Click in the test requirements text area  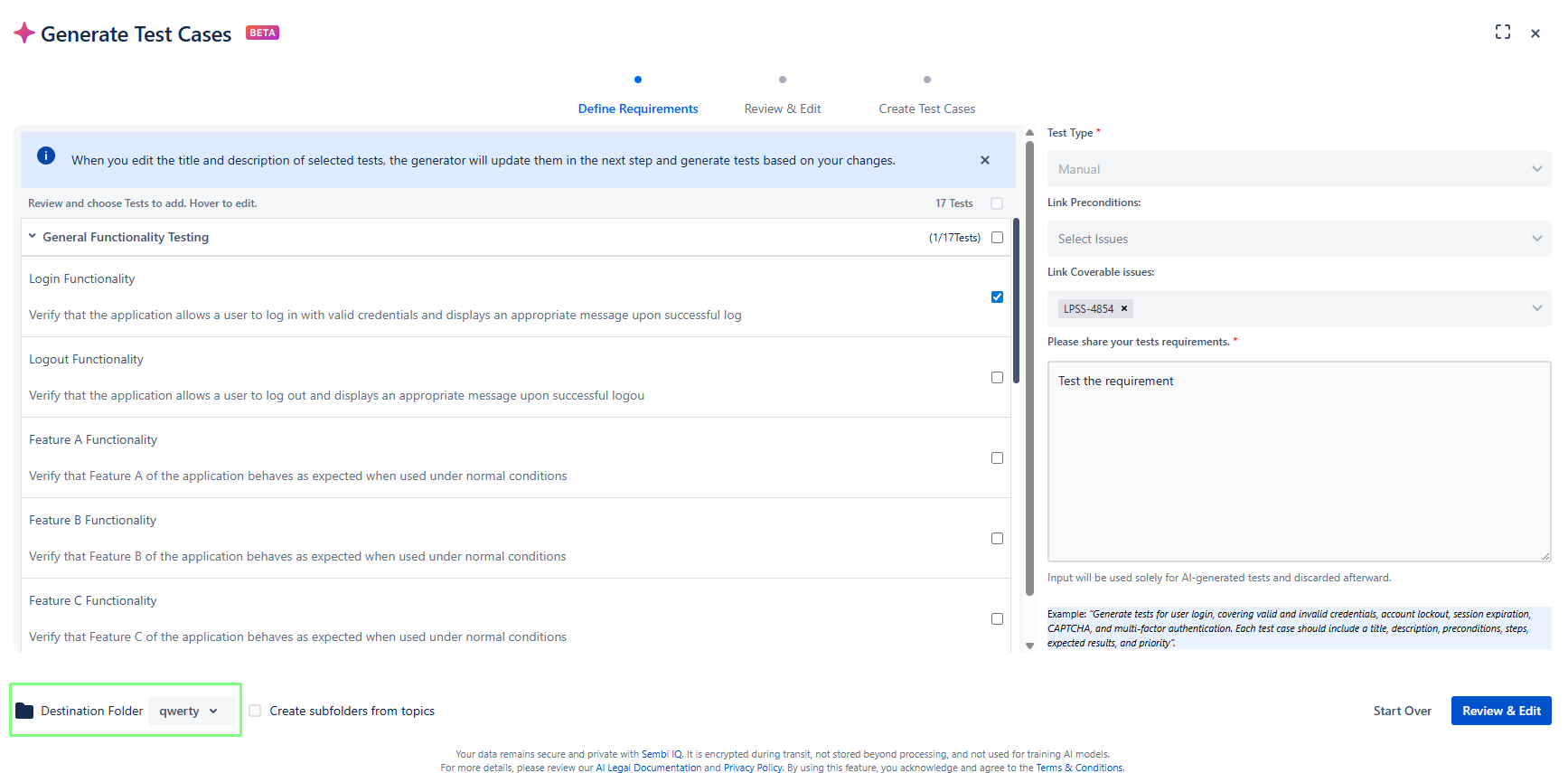pyautogui.click(x=1298, y=461)
